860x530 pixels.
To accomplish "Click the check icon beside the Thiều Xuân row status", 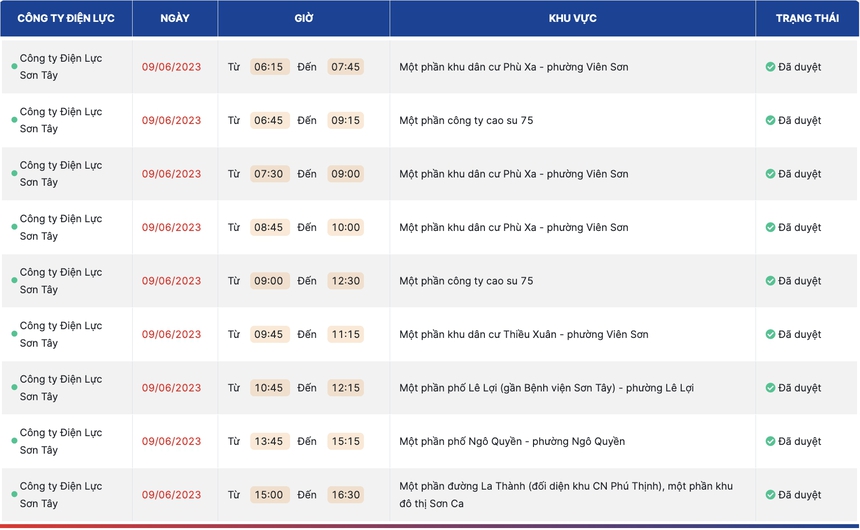I will [x=770, y=334].
